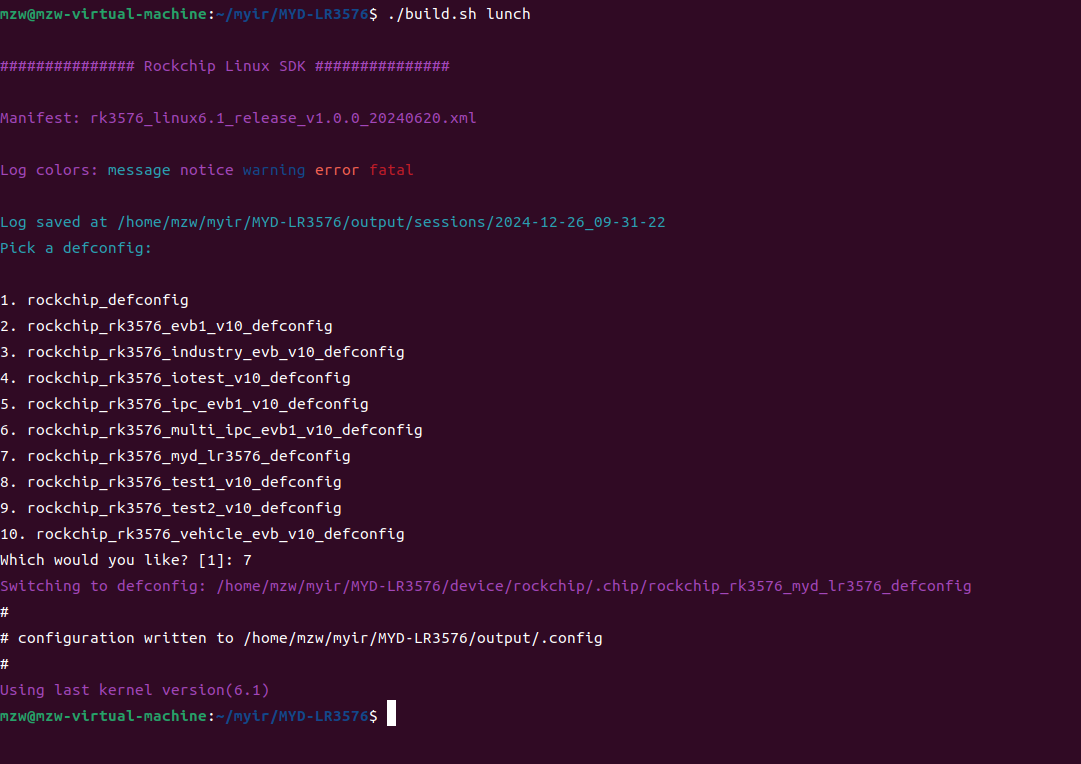
Task: Click the 'message' log color word
Action: (139, 170)
